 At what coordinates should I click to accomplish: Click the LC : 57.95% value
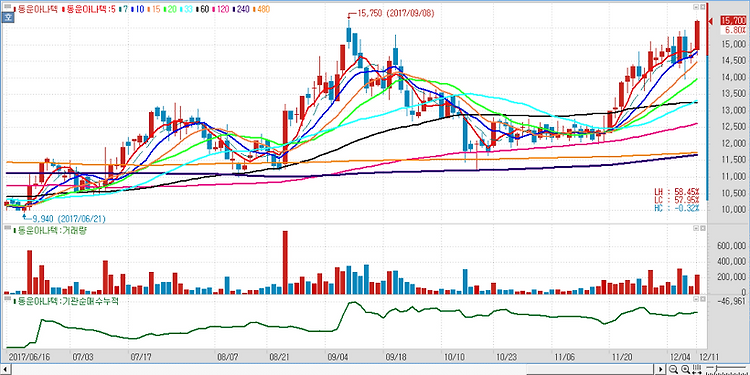point(676,199)
